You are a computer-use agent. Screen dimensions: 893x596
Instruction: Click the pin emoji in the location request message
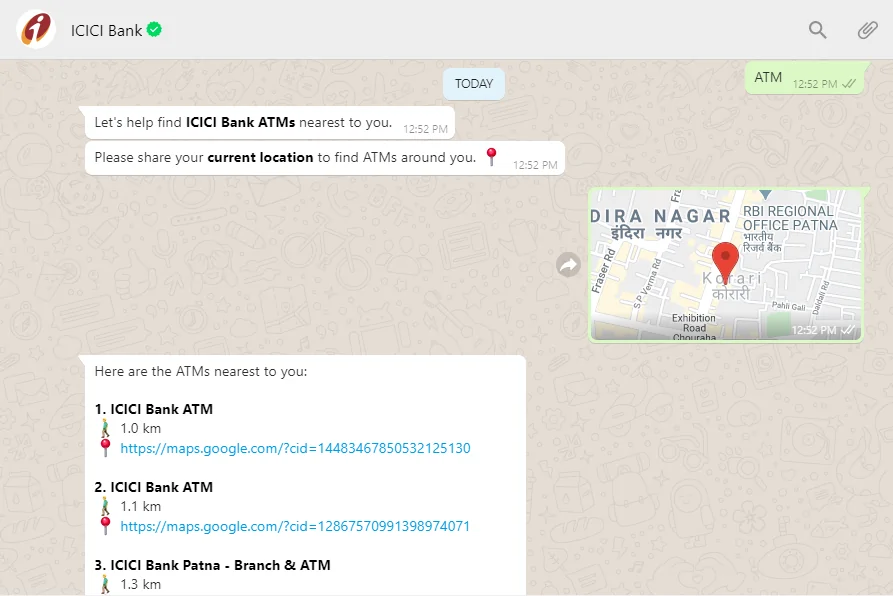[491, 157]
